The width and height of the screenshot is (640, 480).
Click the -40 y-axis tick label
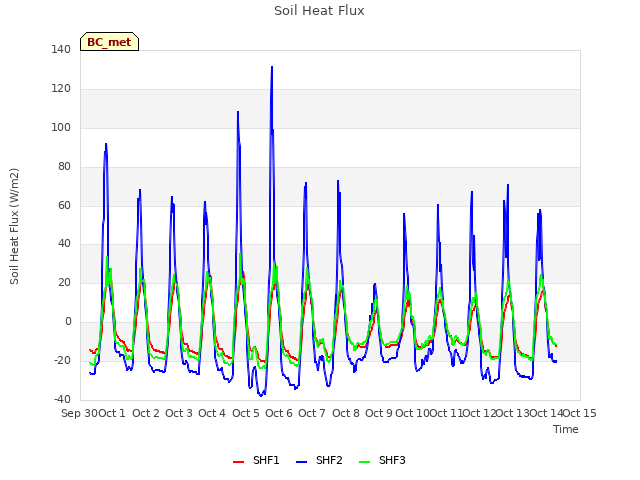(62, 399)
